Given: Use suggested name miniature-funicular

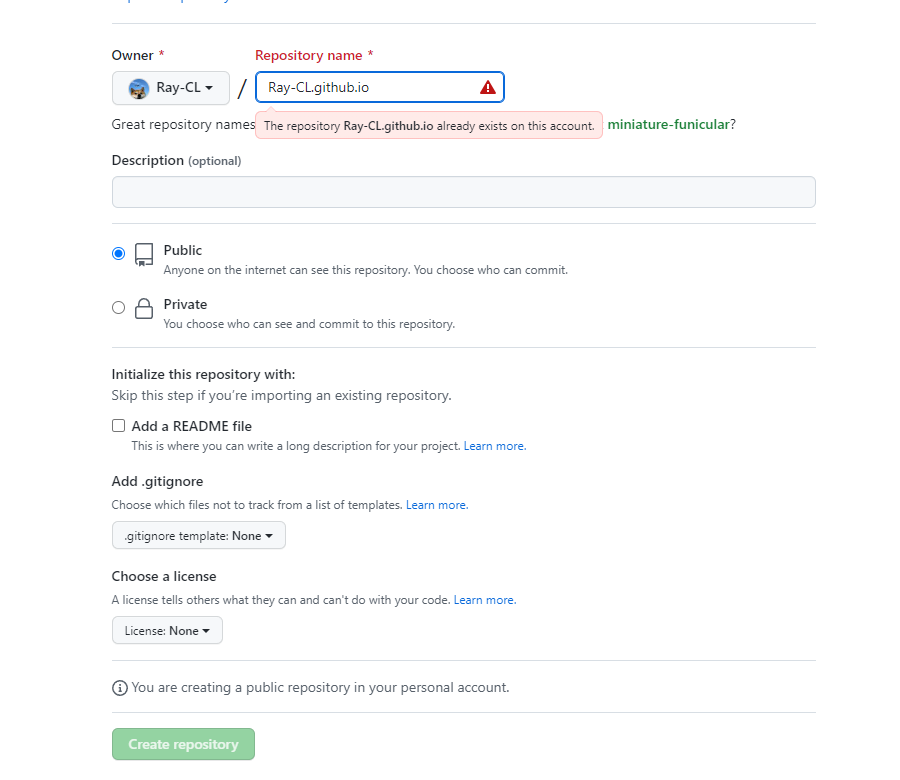Looking at the screenshot, I should (668, 125).
